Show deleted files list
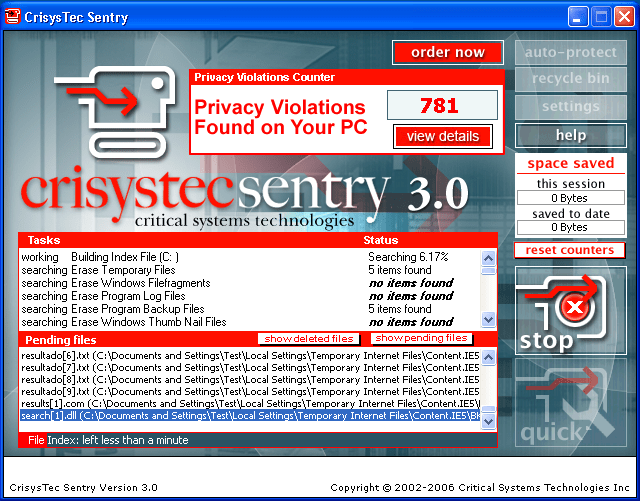Image resolution: width=640 pixels, height=501 pixels. tap(308, 339)
